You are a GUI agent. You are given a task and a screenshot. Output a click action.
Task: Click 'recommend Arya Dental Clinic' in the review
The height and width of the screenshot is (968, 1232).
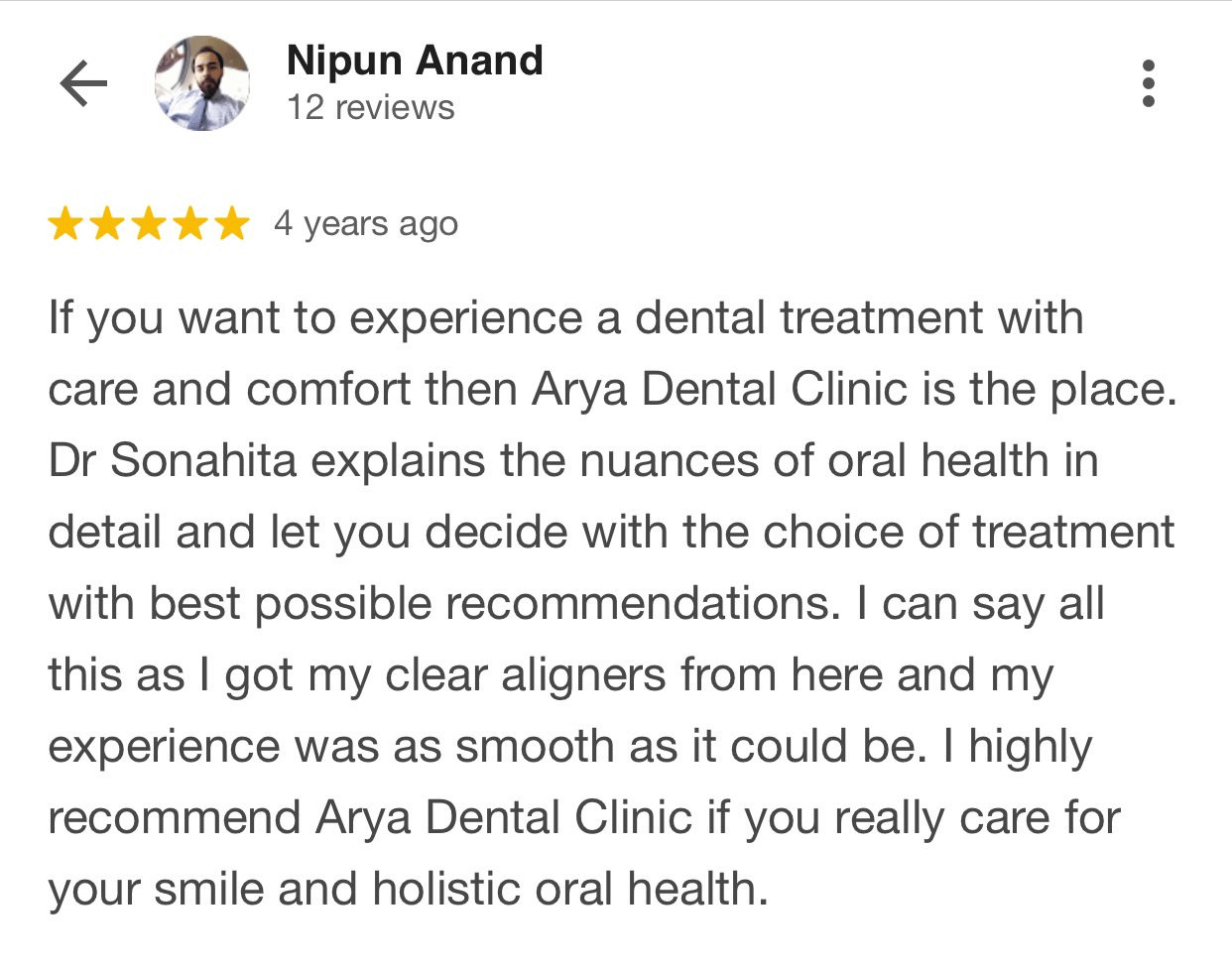(x=369, y=819)
